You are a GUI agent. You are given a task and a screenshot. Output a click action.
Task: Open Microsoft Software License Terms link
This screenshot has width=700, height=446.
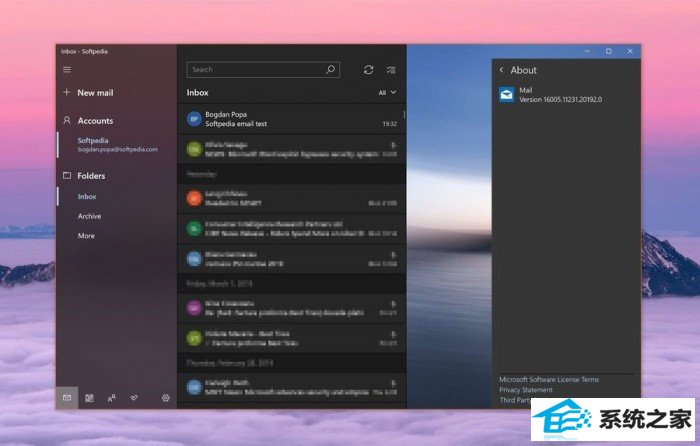[549, 379]
